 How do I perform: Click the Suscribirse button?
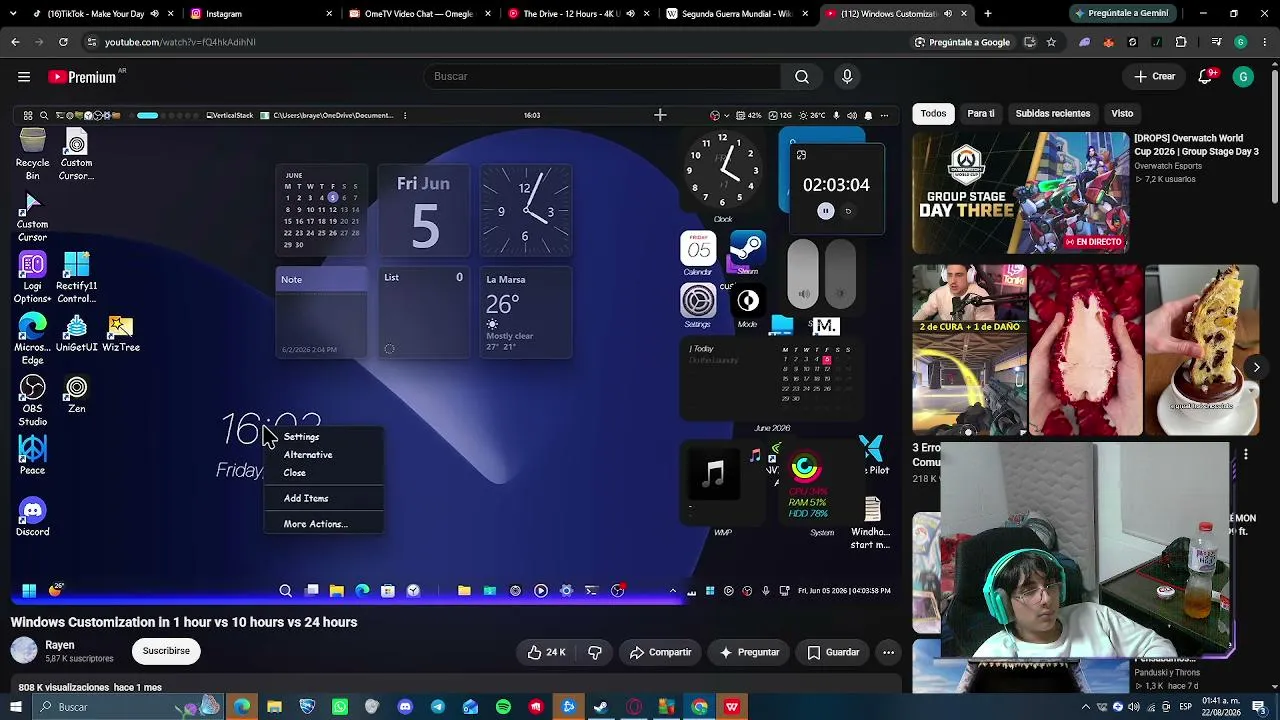coord(166,651)
